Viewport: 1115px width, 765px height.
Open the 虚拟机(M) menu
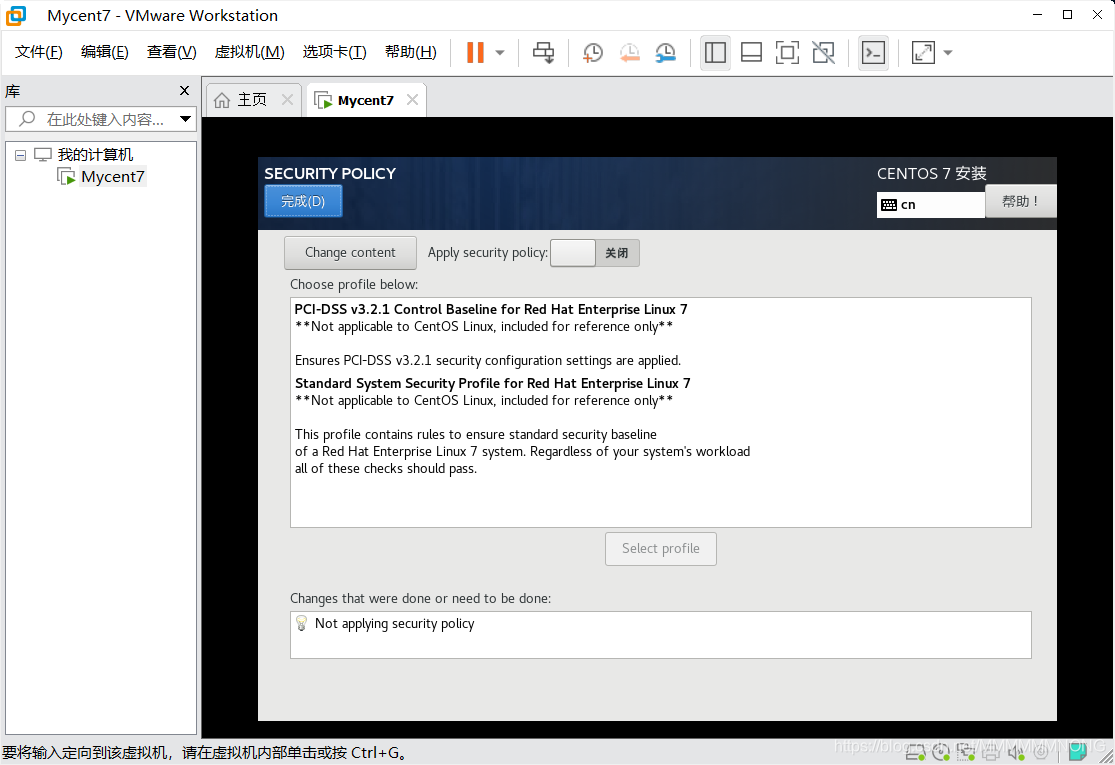[250, 52]
